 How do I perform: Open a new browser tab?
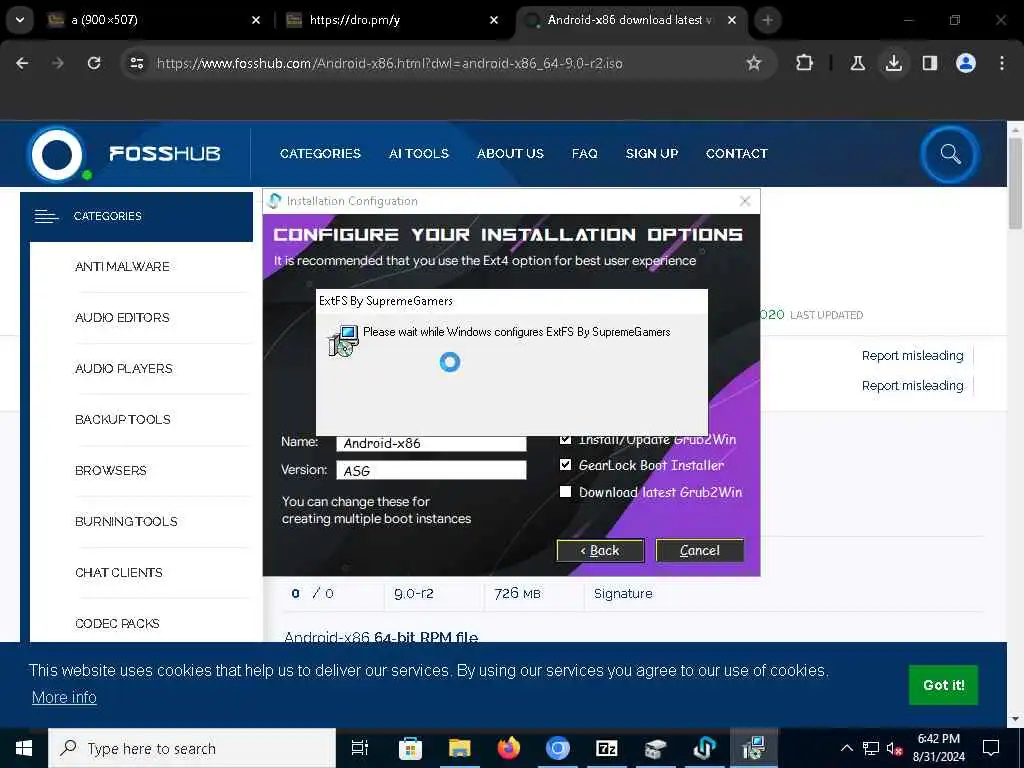coord(767,20)
